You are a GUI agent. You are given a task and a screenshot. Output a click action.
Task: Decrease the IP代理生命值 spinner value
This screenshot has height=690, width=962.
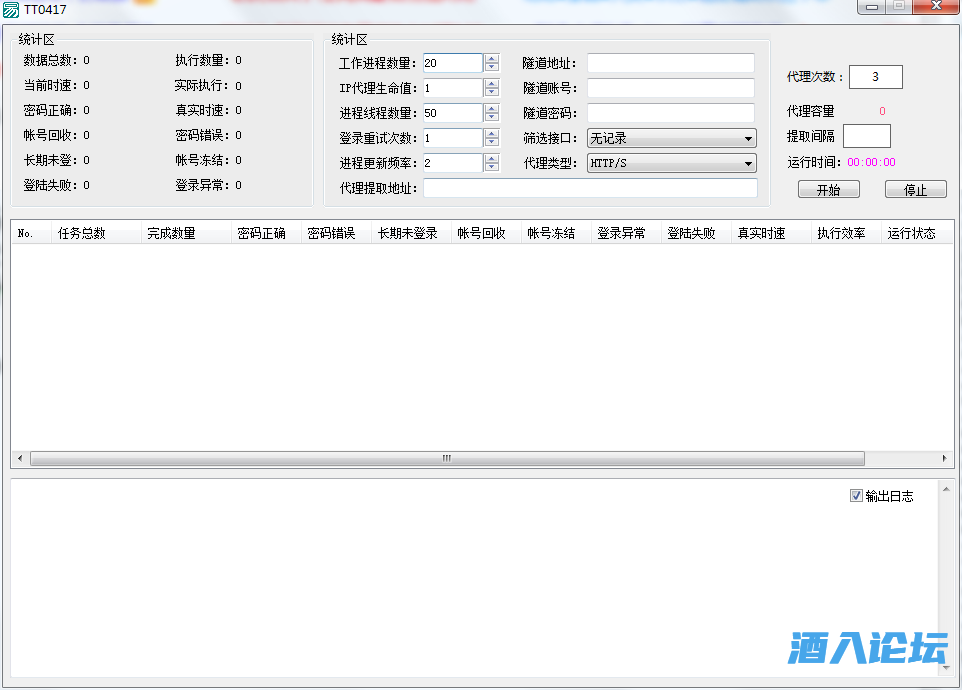[491, 93]
